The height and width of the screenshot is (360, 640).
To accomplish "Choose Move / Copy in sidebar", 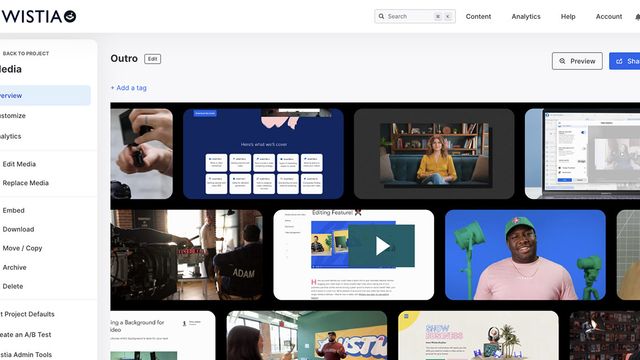I will point(22,248).
